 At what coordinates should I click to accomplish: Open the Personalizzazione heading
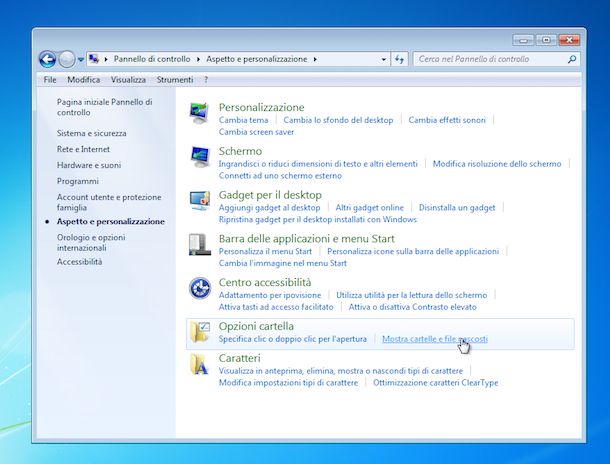coord(261,107)
